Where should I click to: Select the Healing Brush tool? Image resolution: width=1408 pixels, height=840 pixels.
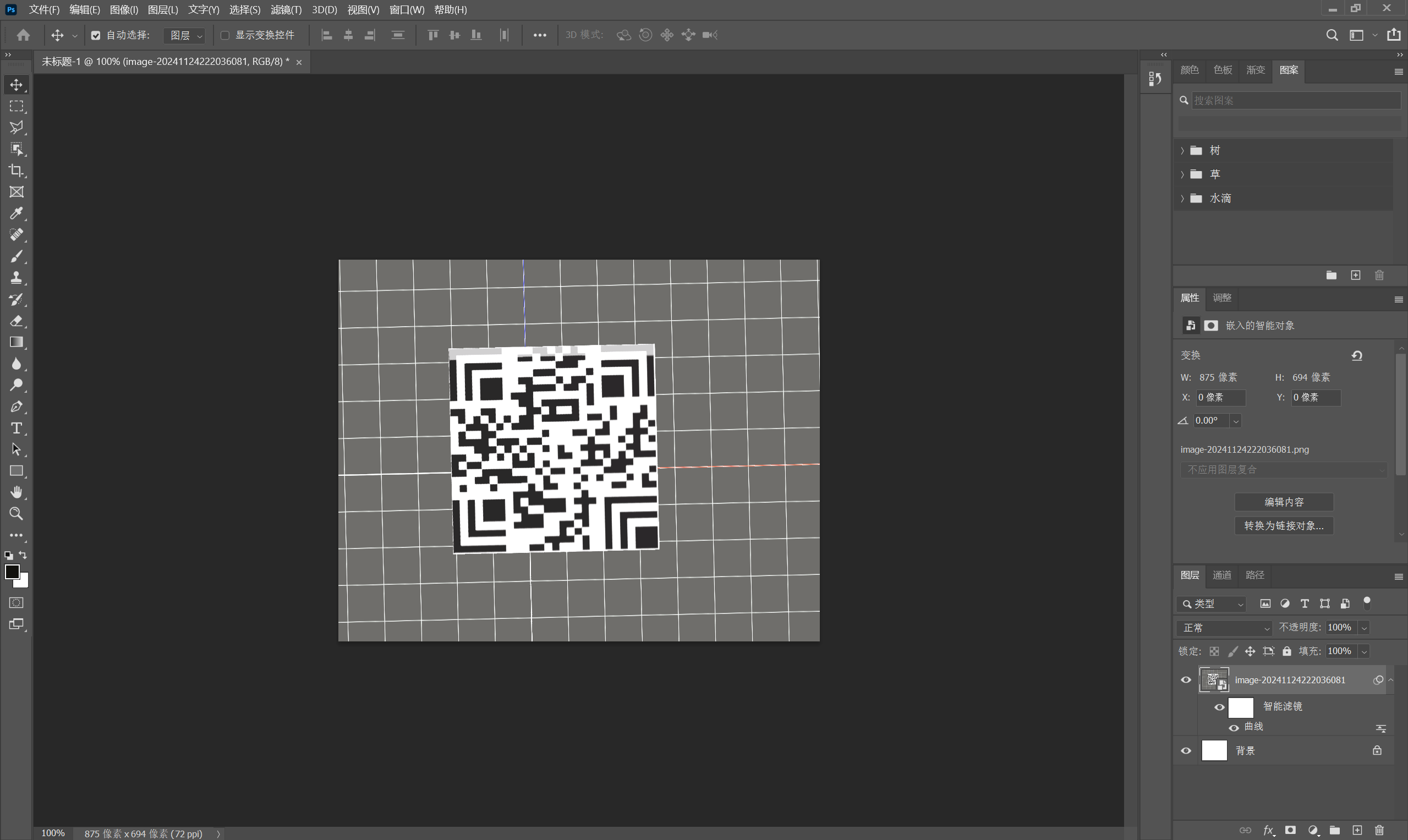[x=17, y=235]
